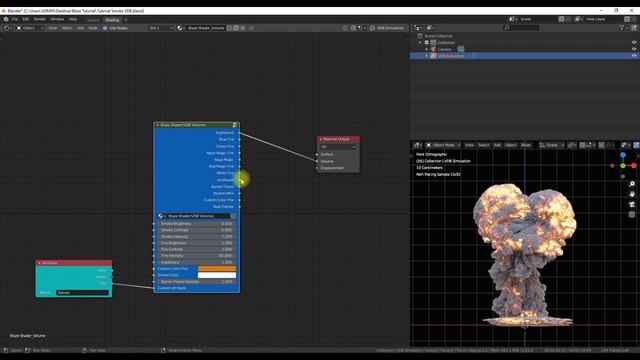Hide VDB Simulation with eye icon
Screen dimensions: 640x360
pos(634,56)
